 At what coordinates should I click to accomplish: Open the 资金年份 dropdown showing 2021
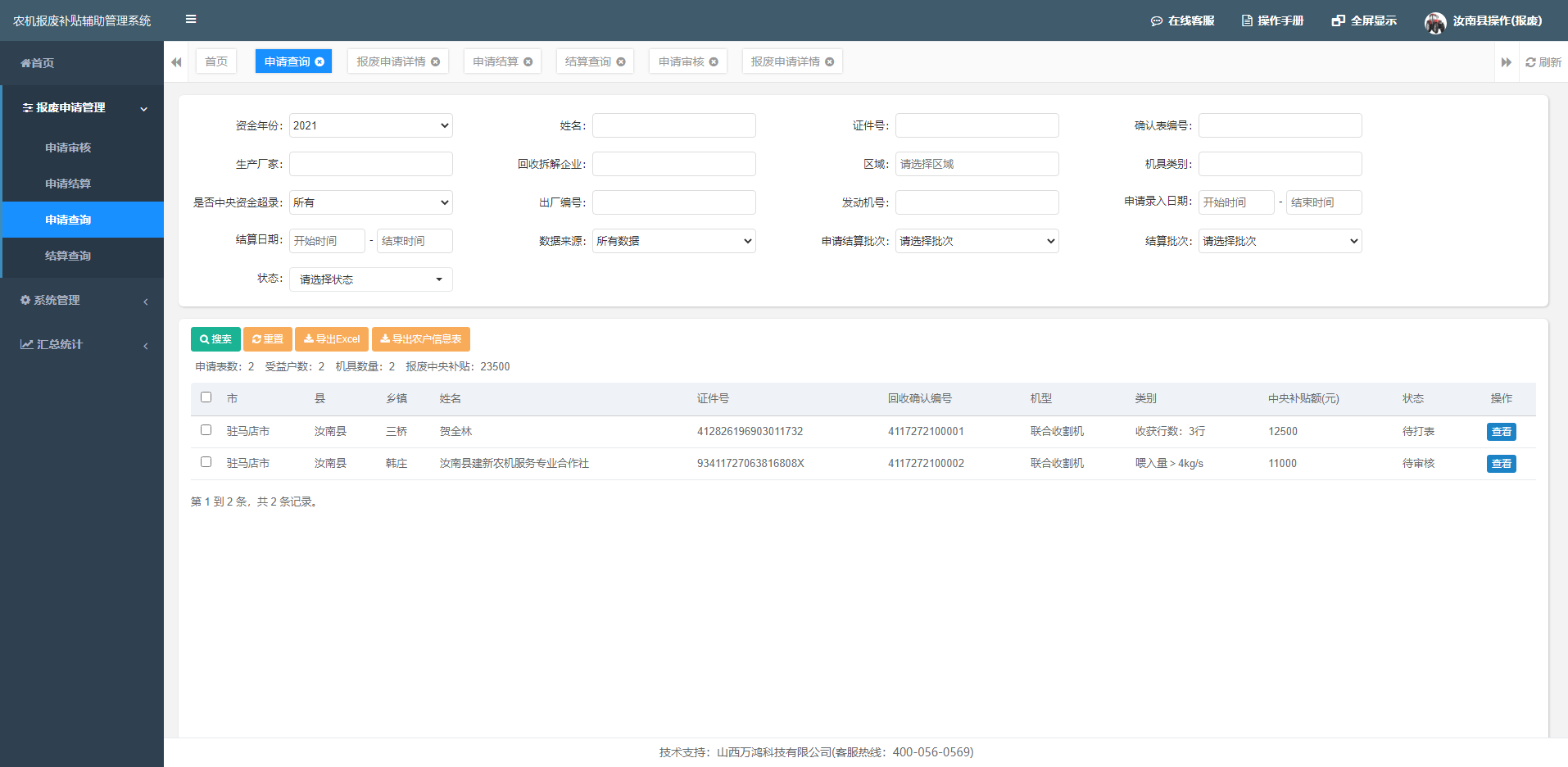coord(370,125)
